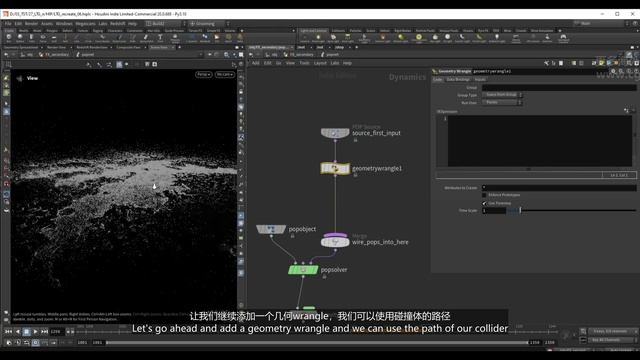Image resolution: width=640 pixels, height=360 pixels.
Task: Select the popobject node
Action: click(x=271, y=229)
